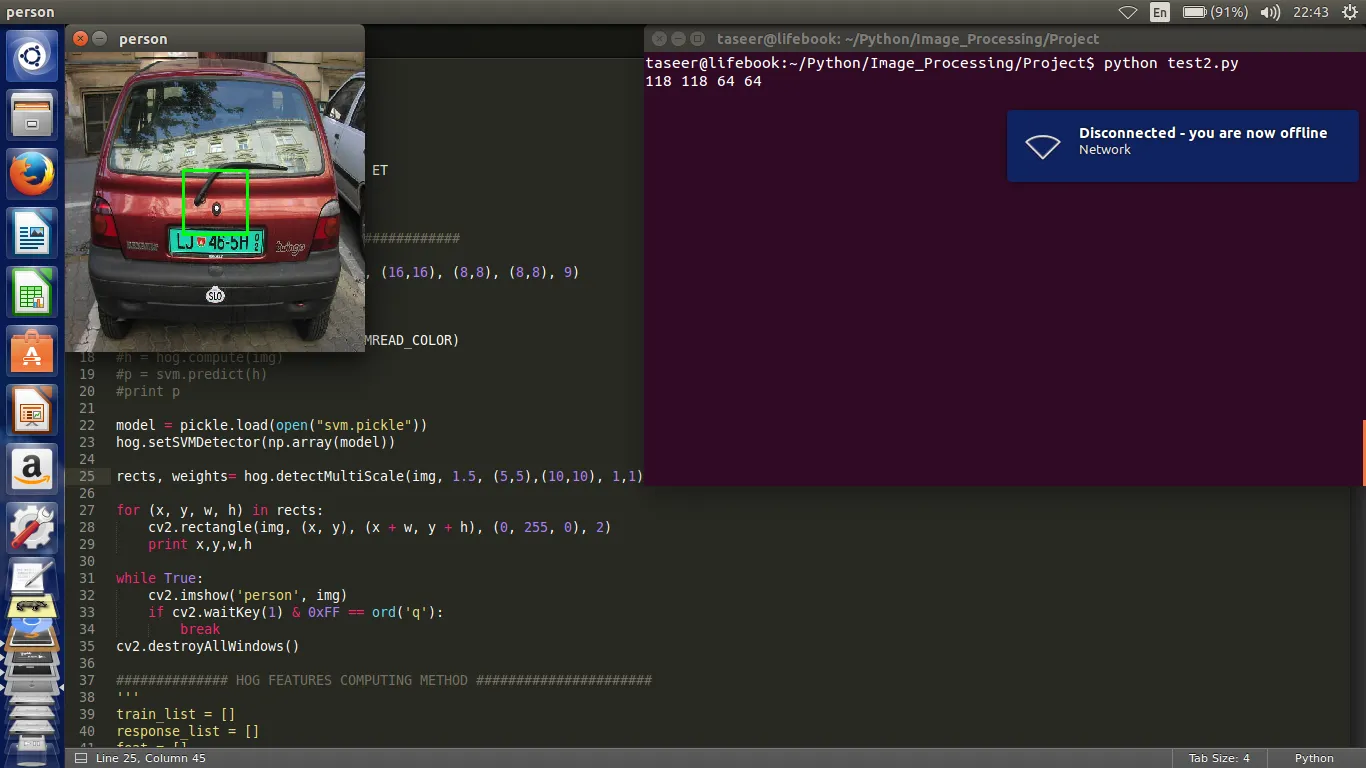Open the network indicator in the top panel

tap(1128, 12)
